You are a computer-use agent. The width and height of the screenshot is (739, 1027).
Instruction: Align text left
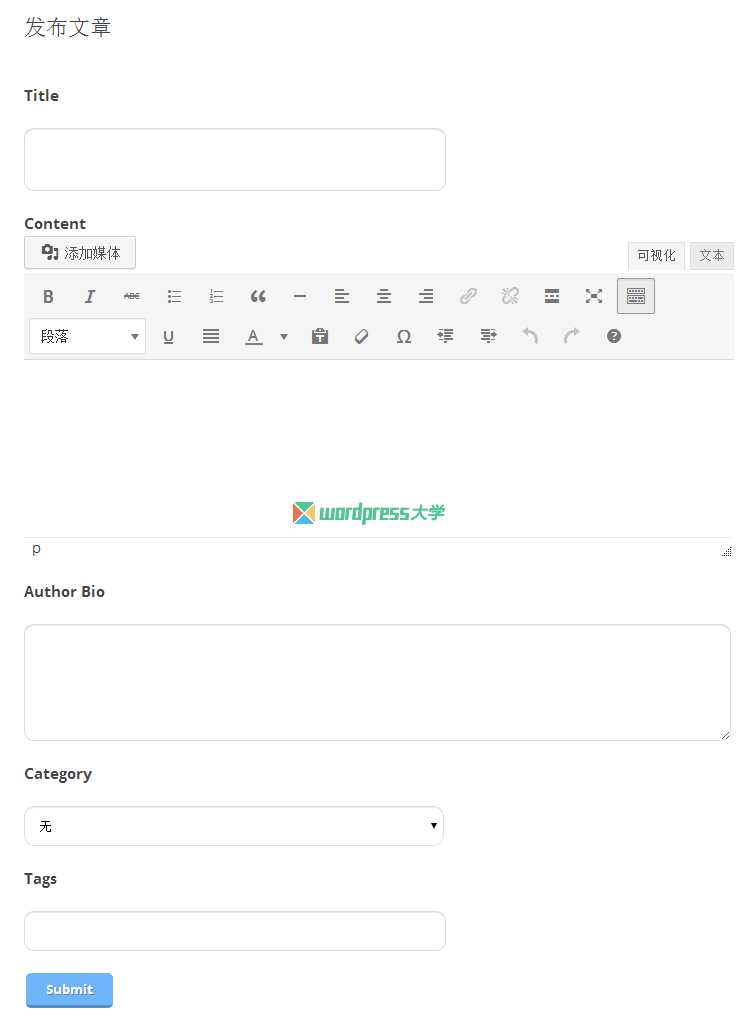coord(342,297)
